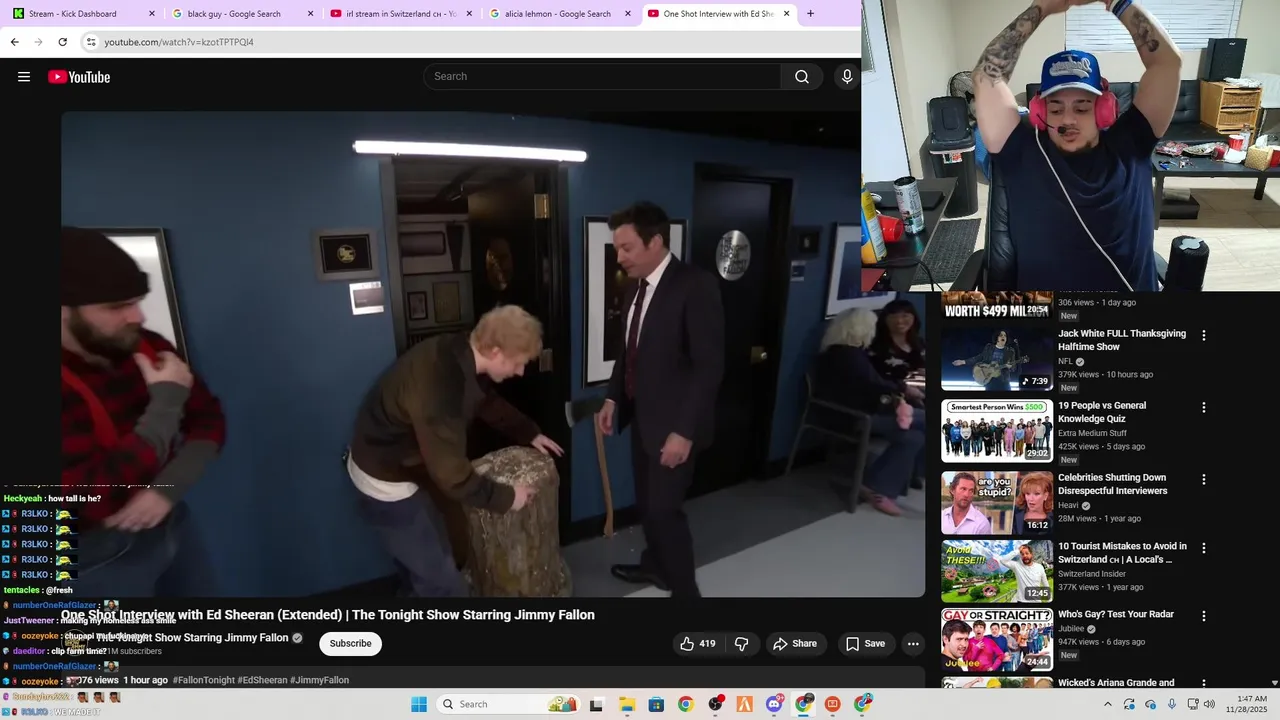Click the NFL channel name

[x=1065, y=362]
